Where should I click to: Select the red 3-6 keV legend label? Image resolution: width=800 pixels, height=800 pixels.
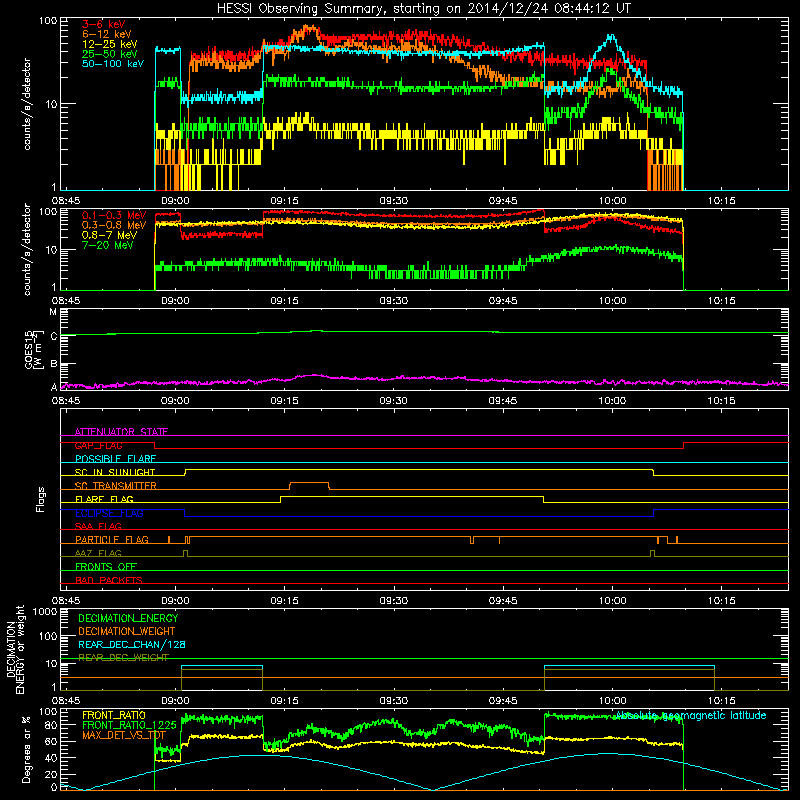pos(103,24)
